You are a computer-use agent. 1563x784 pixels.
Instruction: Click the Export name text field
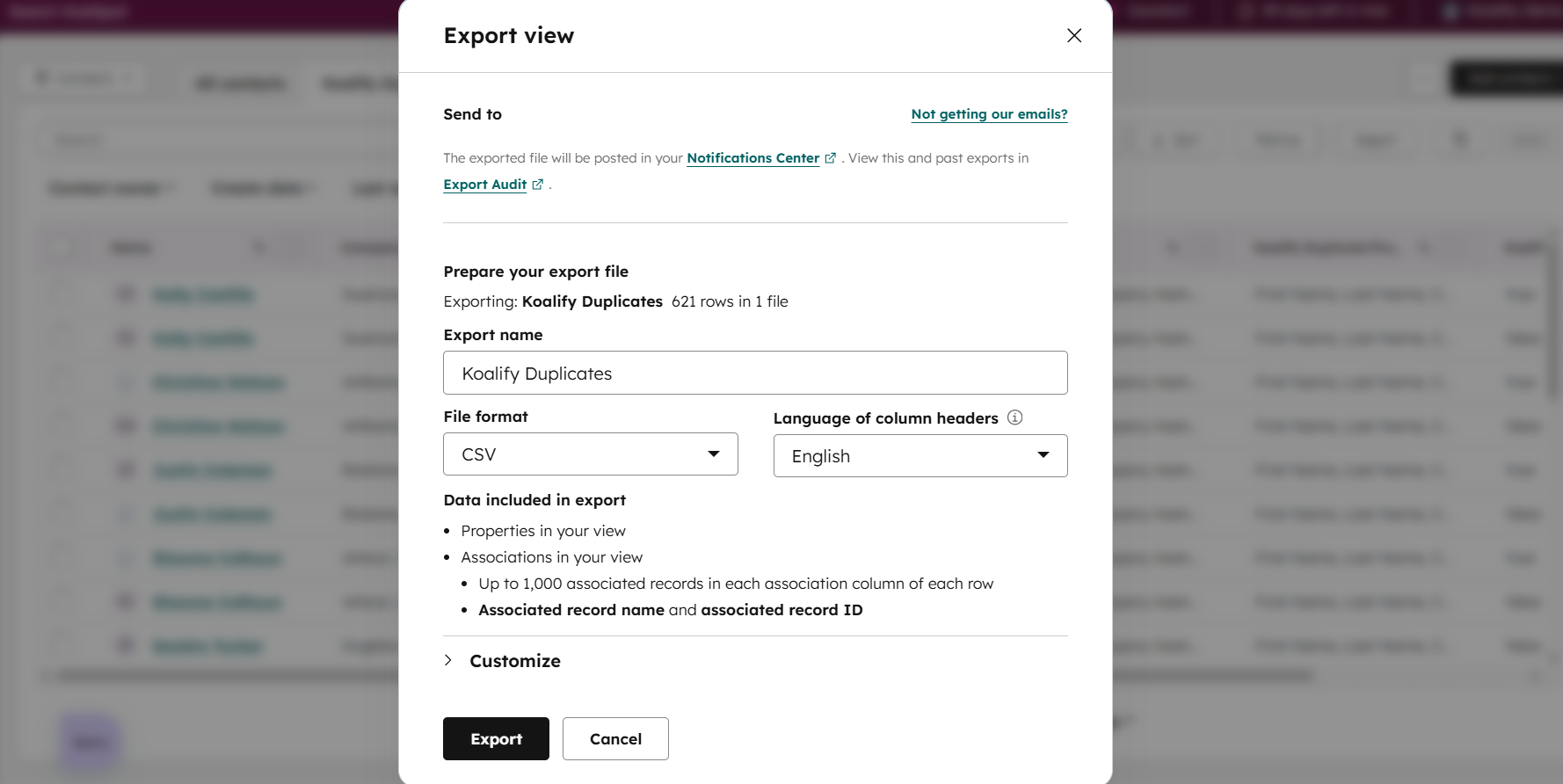click(x=755, y=374)
